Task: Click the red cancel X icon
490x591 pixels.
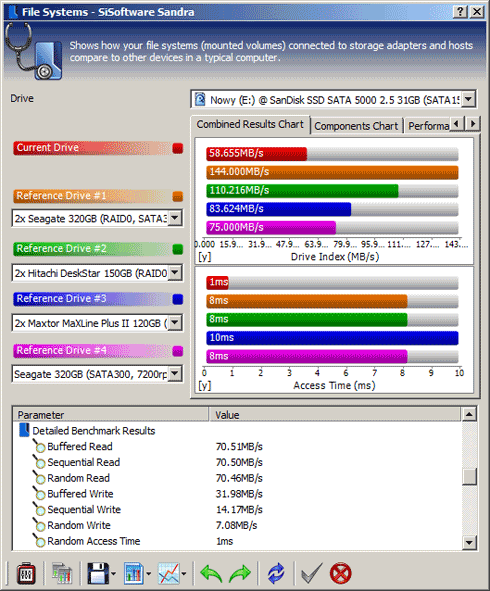Action: point(340,573)
